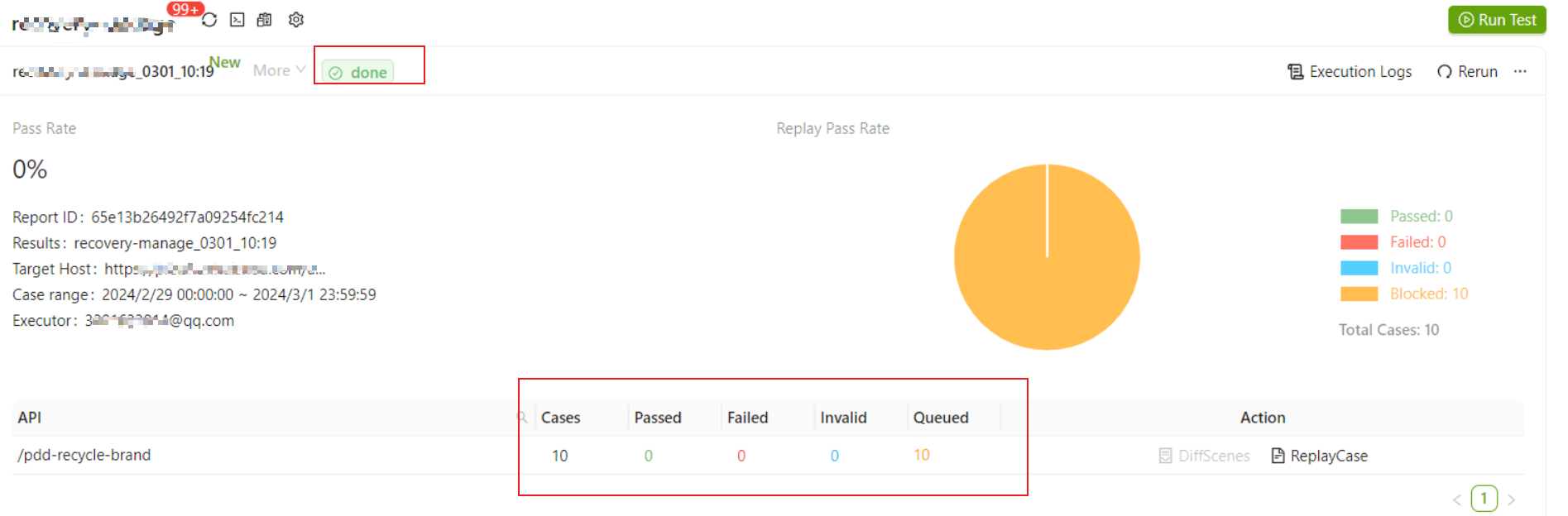Click the done status tag
This screenshot has width=1568, height=516.
[358, 73]
